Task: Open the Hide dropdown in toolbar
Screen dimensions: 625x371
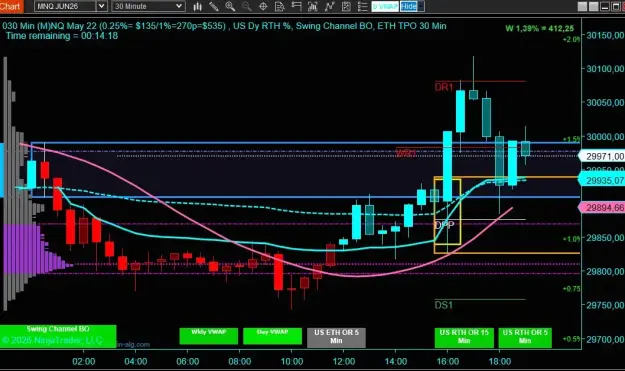Action: click(412, 6)
